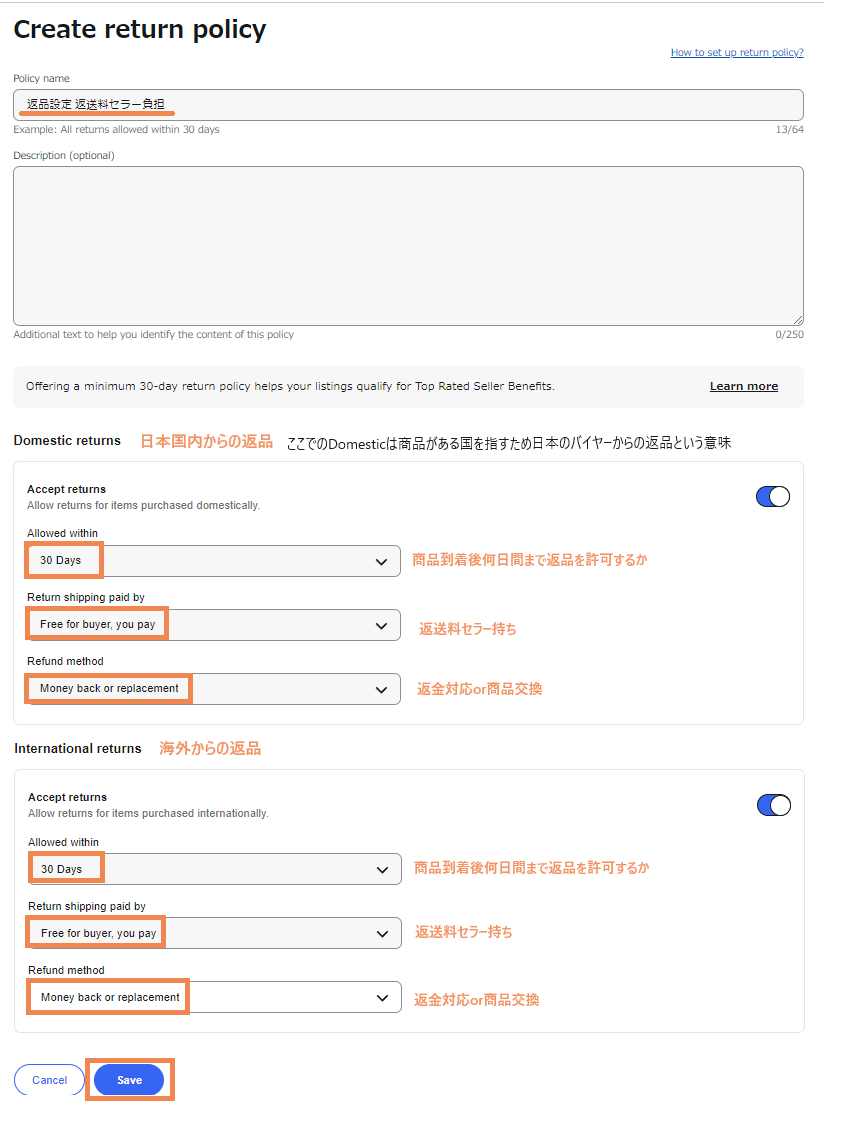Click the Cancel button

tap(49, 1080)
